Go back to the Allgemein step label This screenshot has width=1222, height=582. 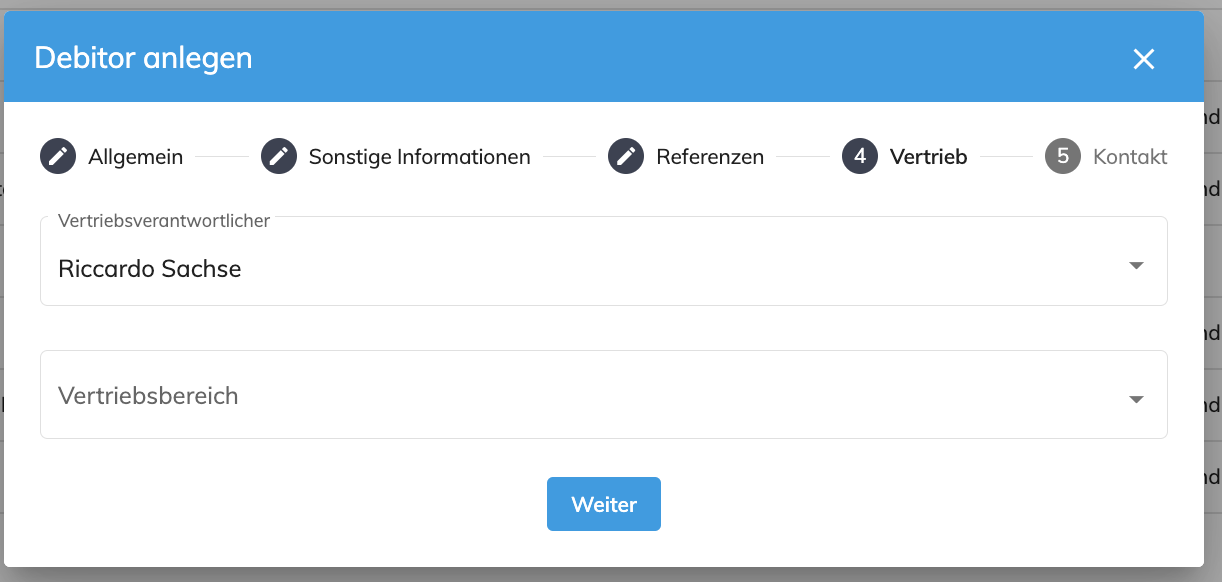coord(136,157)
